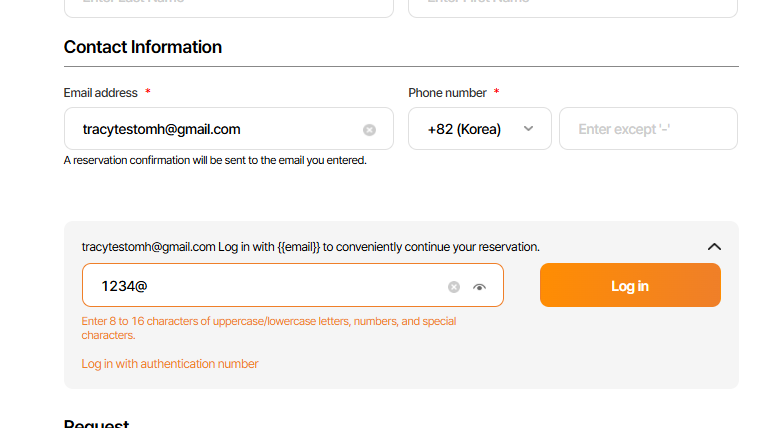Screen dimensions: 782x428
Task: Focus the email address input field
Action: click(x=210, y=129)
